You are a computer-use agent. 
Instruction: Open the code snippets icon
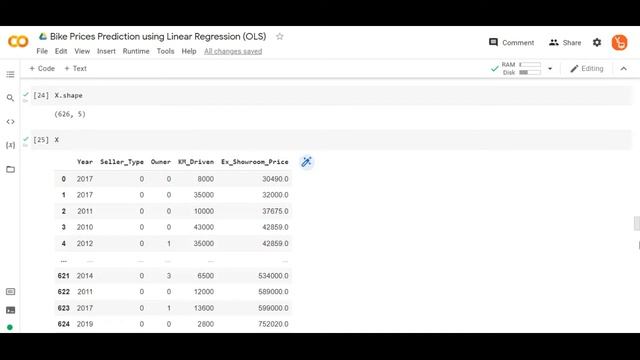pos(11,122)
